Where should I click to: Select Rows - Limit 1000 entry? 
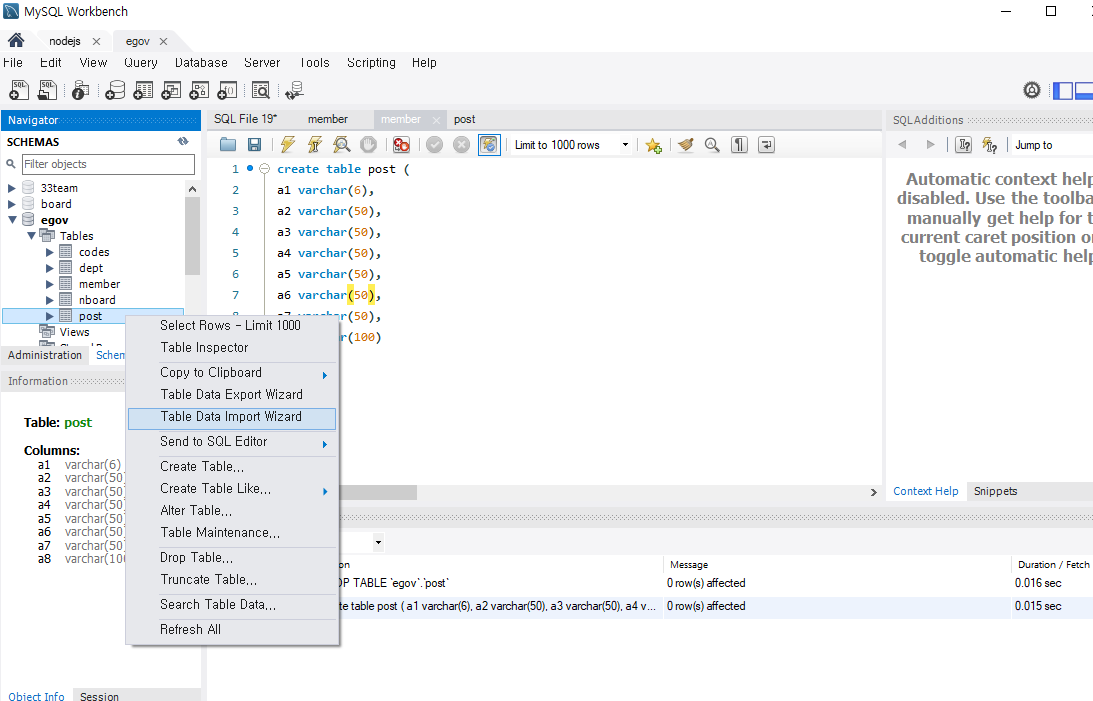(232, 325)
